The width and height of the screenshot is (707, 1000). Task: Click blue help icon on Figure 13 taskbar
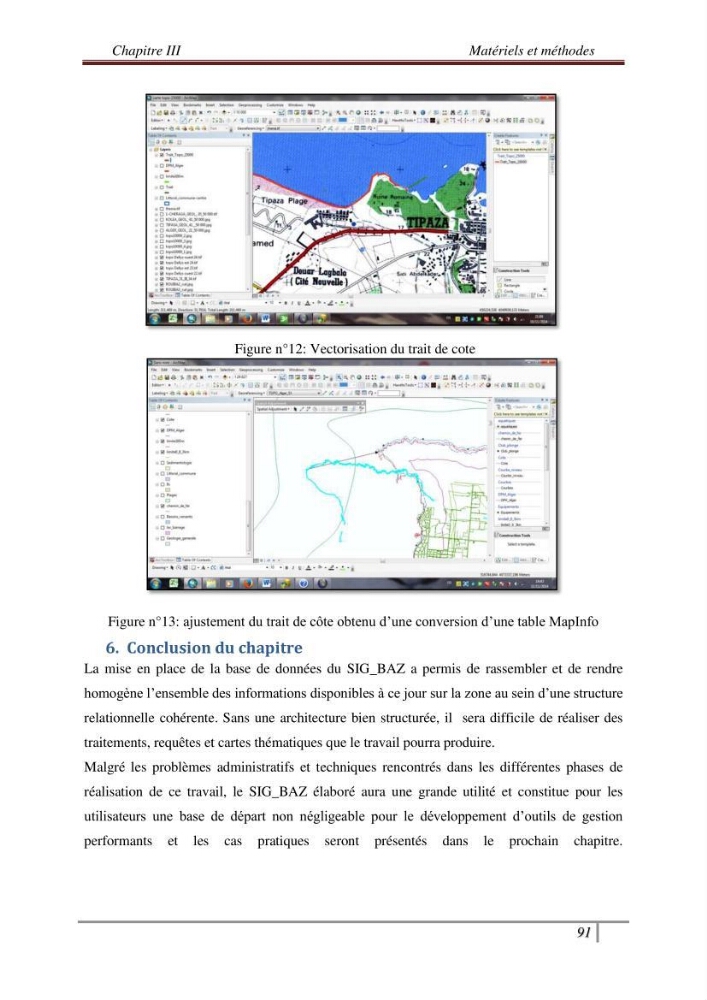[303, 584]
